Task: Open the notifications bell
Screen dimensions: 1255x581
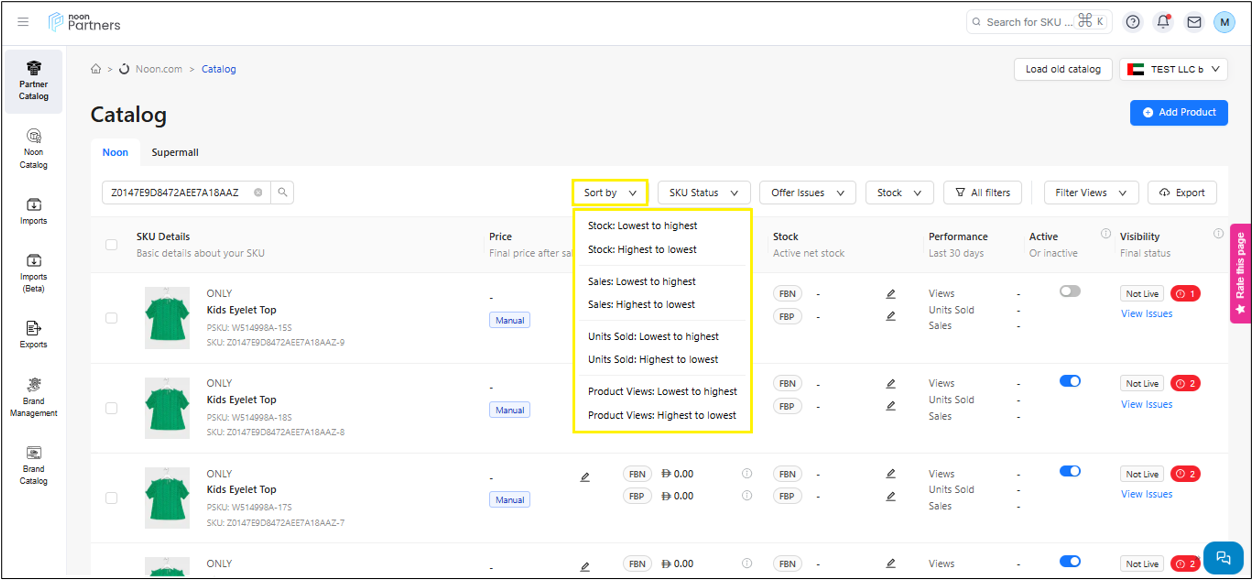Action: click(1163, 22)
